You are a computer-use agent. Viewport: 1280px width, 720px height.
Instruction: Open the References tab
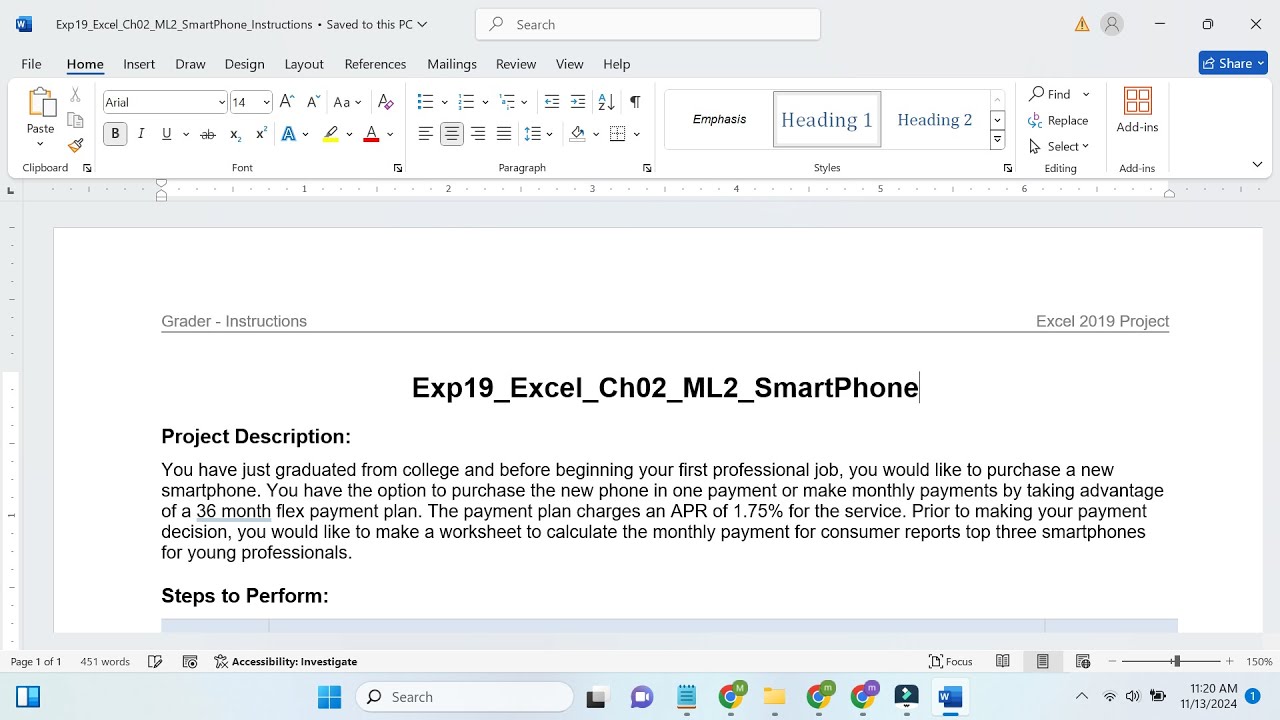click(375, 64)
